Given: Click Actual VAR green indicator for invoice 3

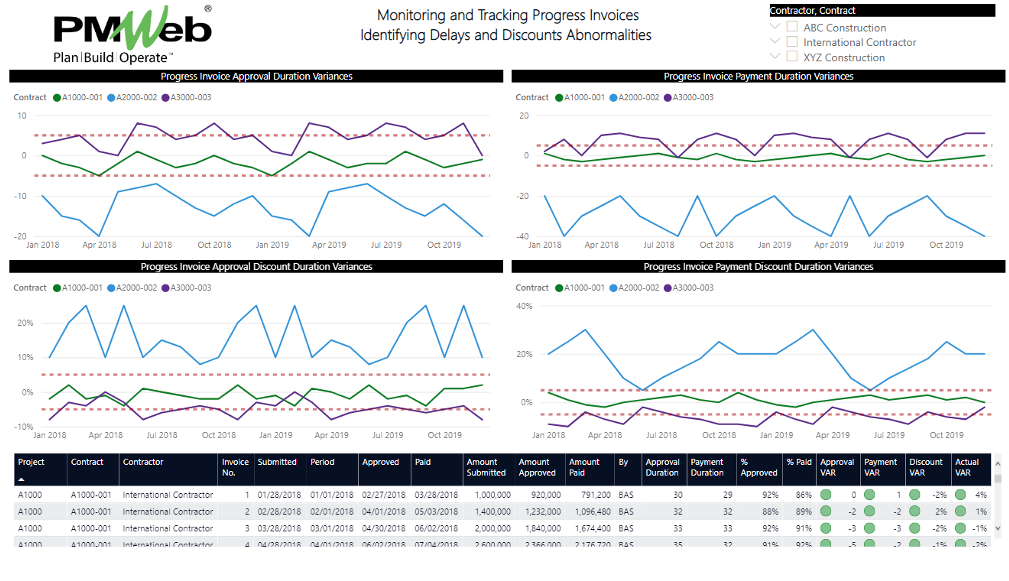Looking at the screenshot, I should point(960,528).
